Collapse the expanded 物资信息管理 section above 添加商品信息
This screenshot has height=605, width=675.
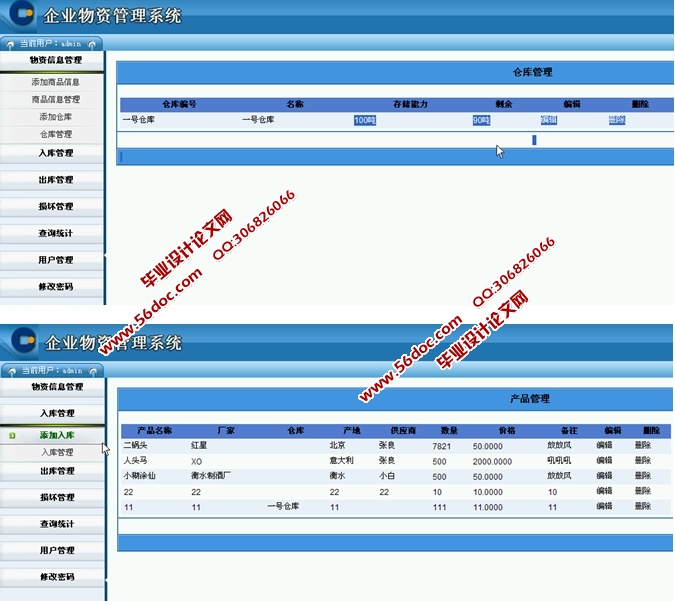pos(55,61)
